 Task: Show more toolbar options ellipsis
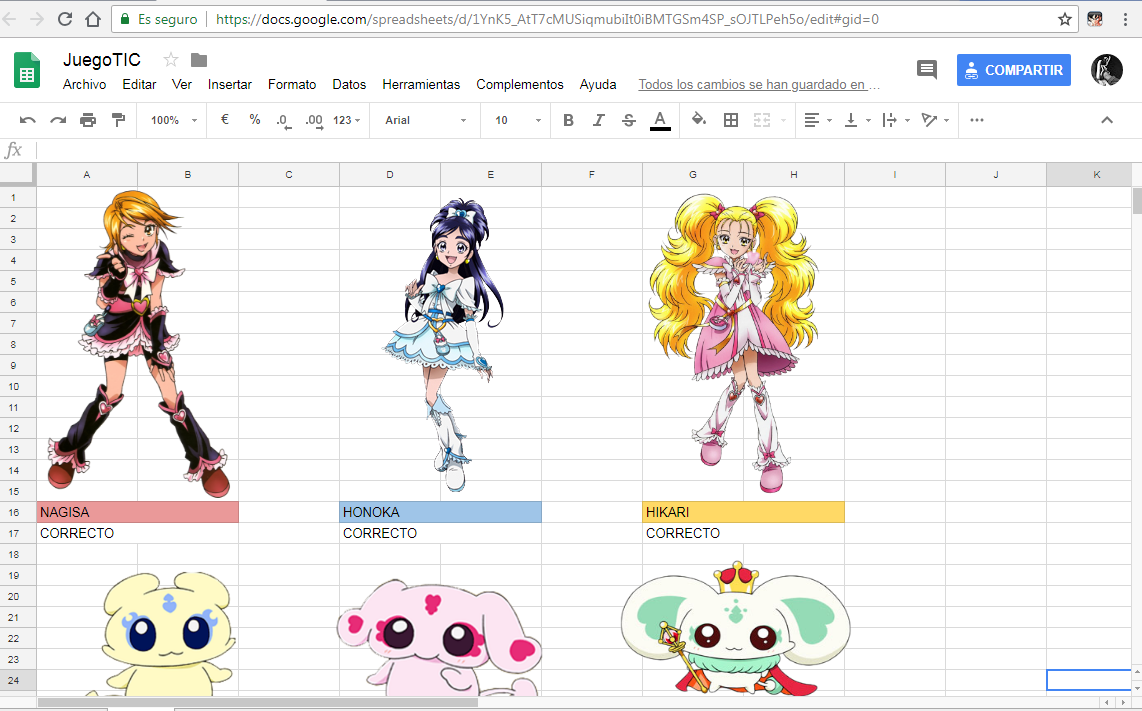[x=977, y=120]
